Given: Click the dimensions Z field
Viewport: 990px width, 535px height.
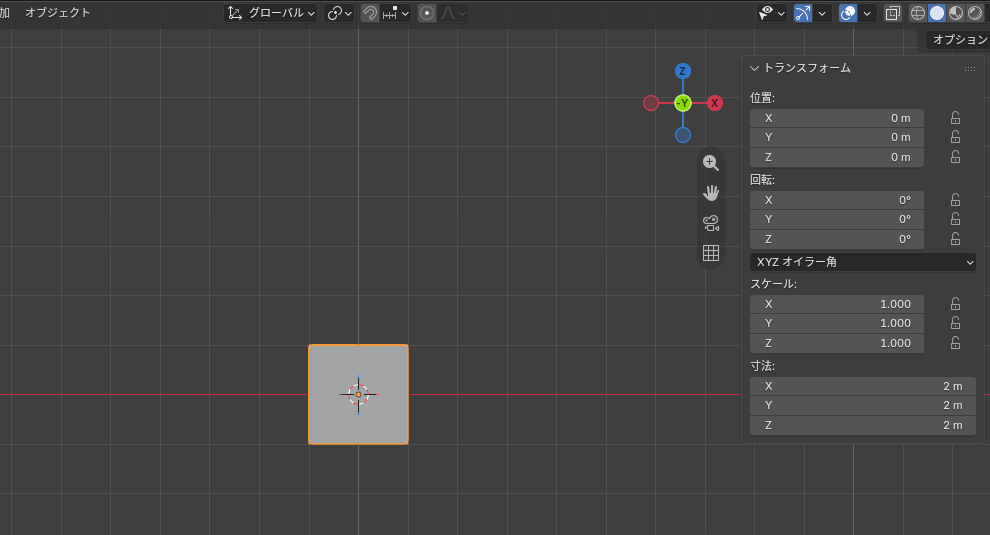Looking at the screenshot, I should [862, 426].
